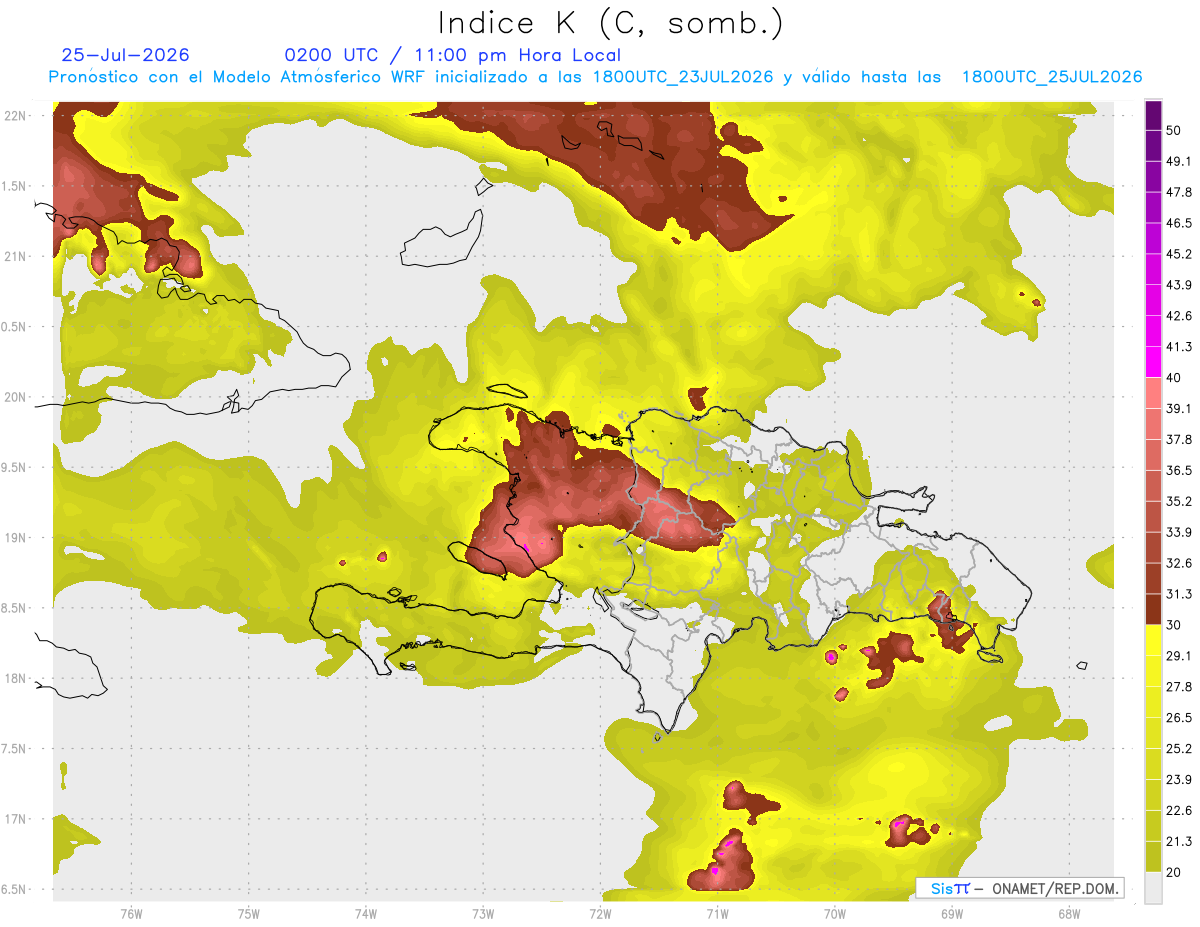Image resolution: width=1200 pixels, height=927 pixels.
Task: Click the color scale value "22.6"
Action: click(1179, 811)
